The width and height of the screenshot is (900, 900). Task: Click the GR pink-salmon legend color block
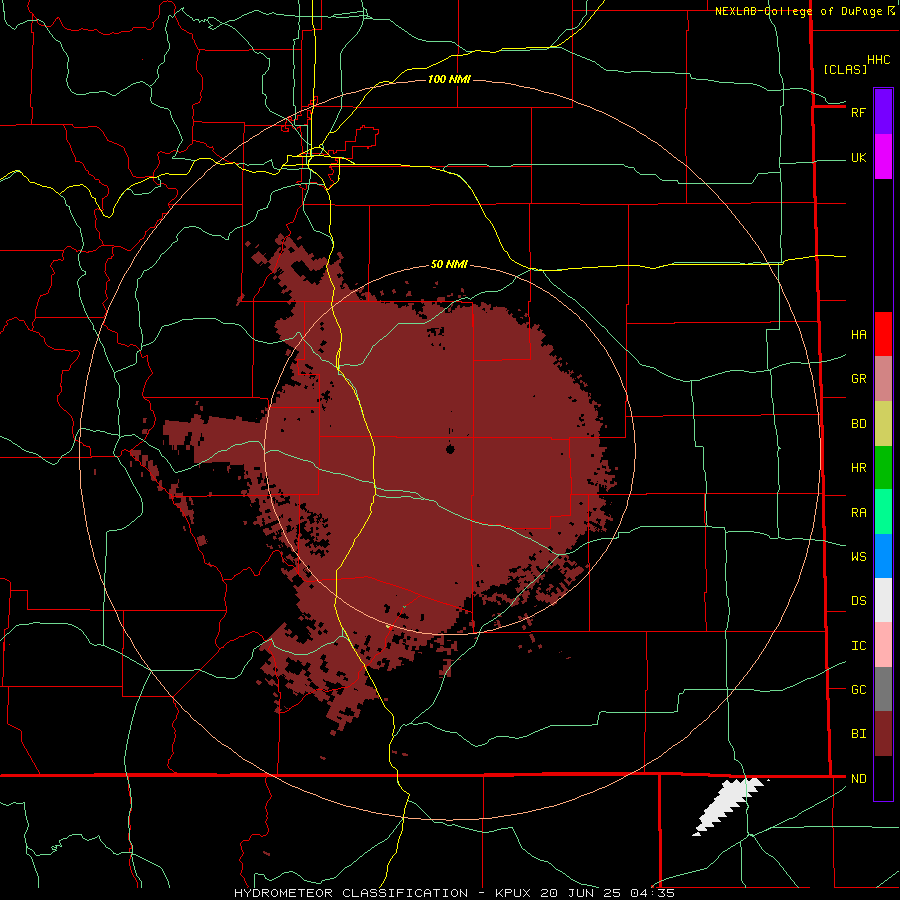(883, 379)
